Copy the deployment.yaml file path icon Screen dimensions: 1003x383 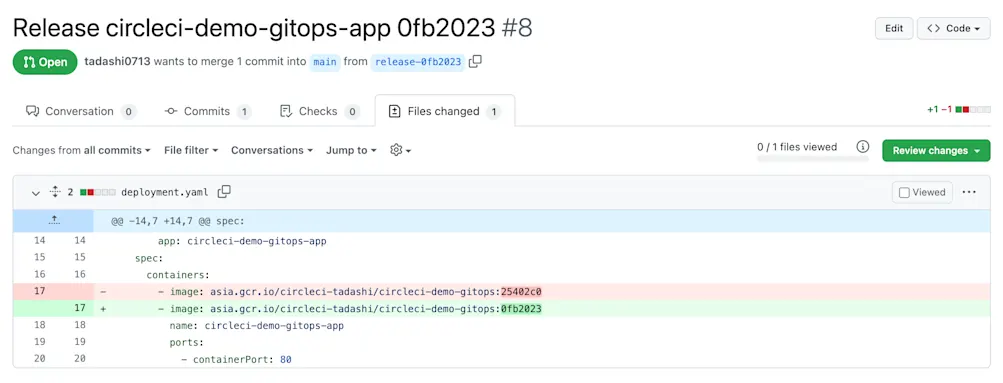pyautogui.click(x=224, y=192)
